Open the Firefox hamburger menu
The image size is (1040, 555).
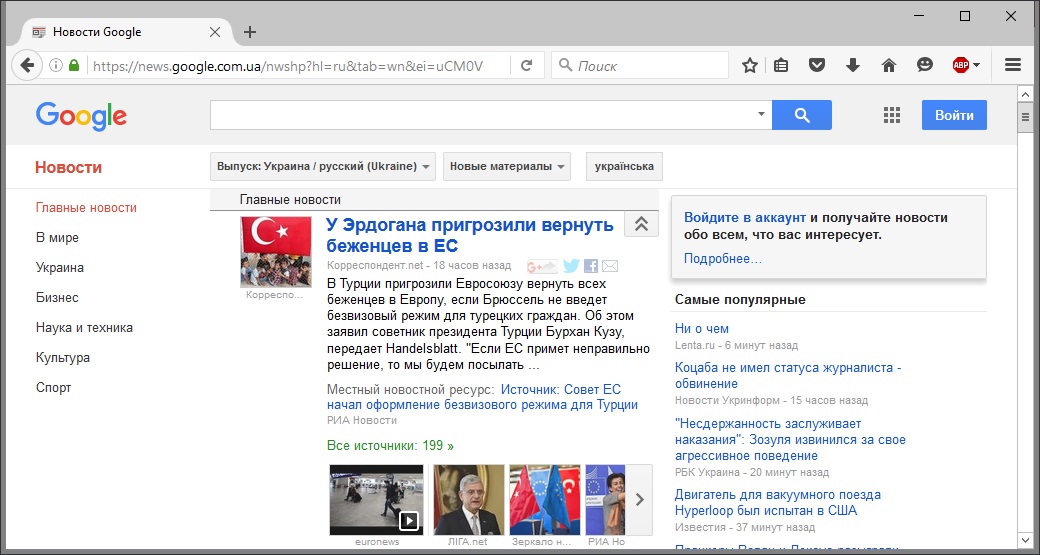1012,66
